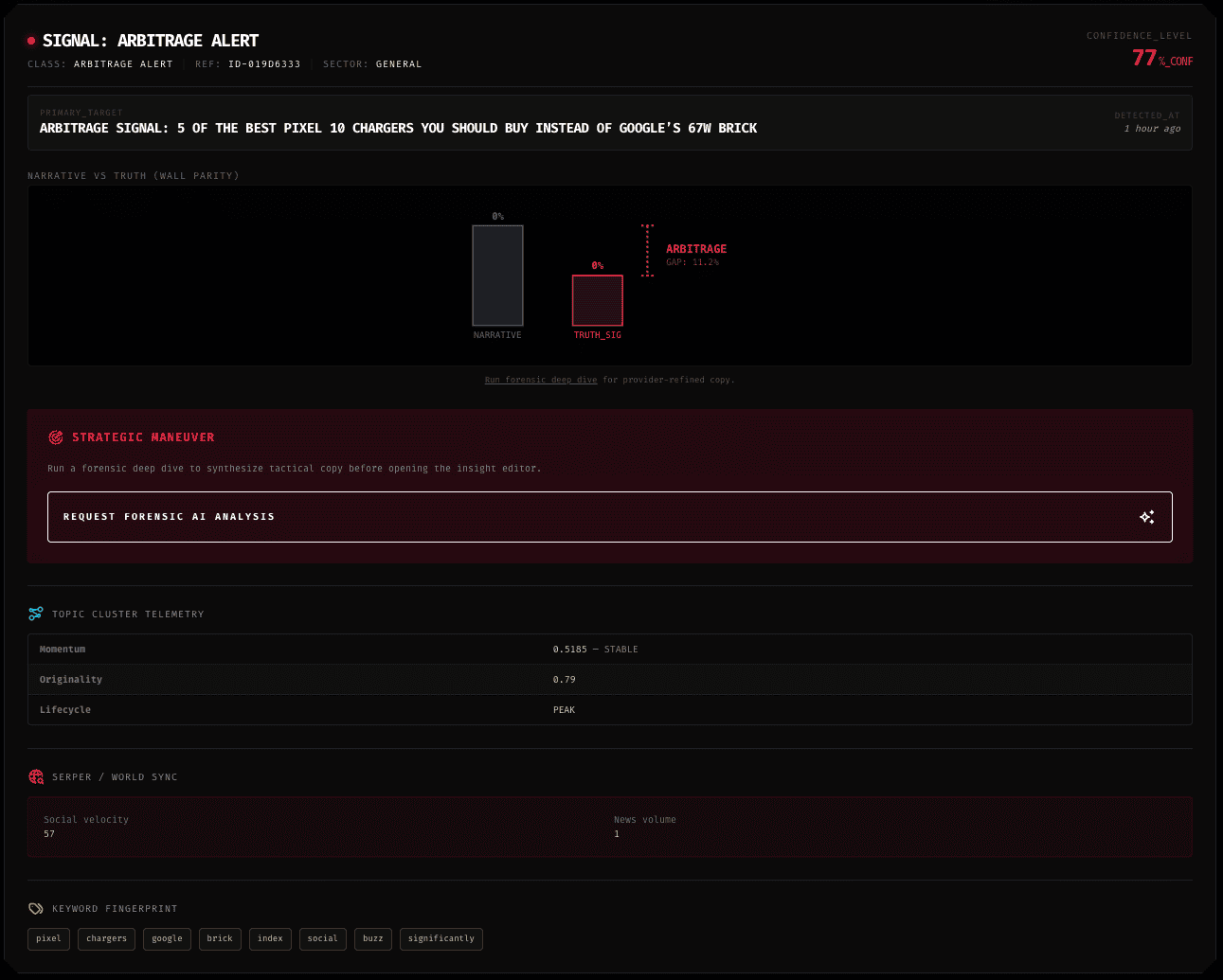This screenshot has height=980, width=1223.
Task: Click the lifecycle value 'PEAK'
Action: [x=565, y=710]
